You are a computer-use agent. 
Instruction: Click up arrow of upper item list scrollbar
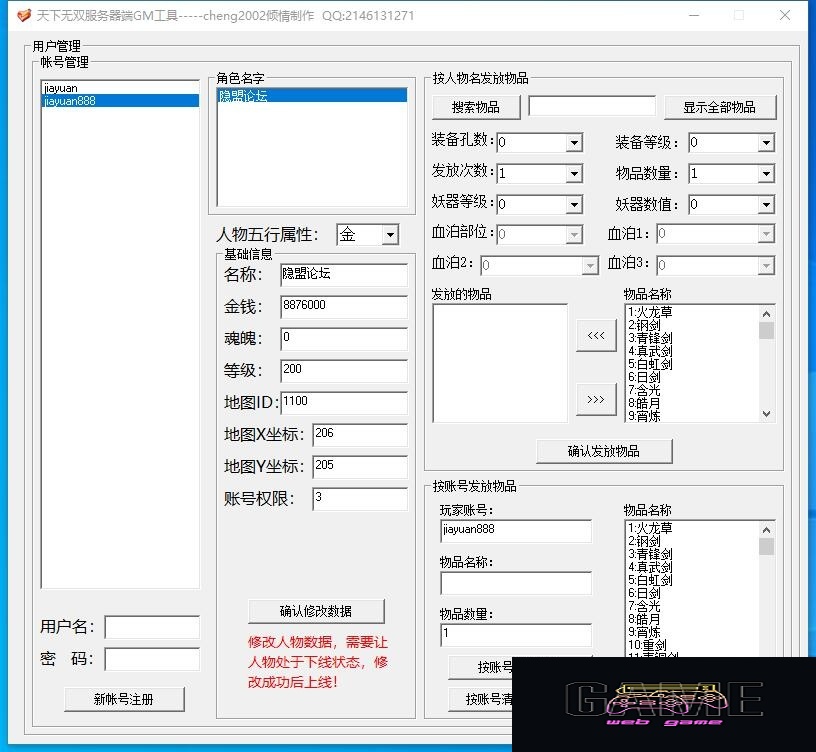[766, 314]
